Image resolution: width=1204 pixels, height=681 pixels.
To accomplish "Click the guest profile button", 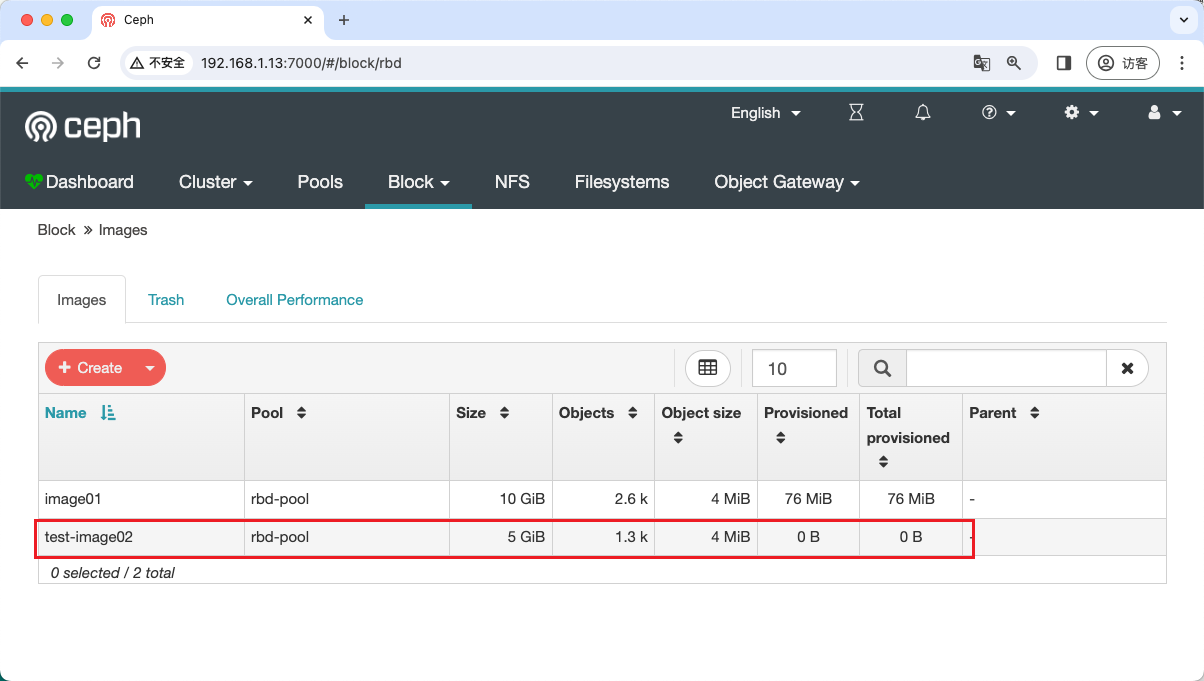I will [1123, 63].
